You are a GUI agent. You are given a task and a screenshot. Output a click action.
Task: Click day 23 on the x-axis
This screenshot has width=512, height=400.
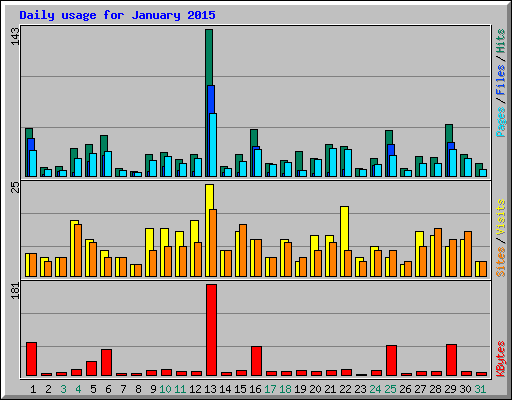(x=360, y=389)
